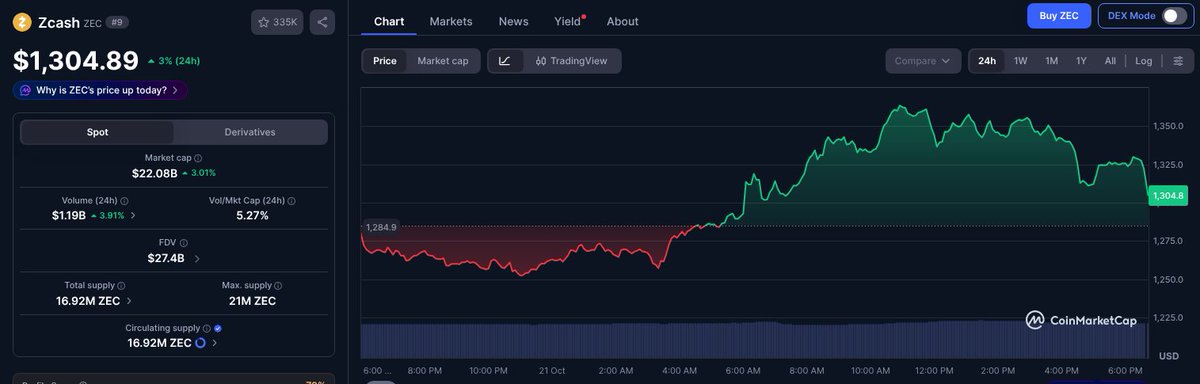Select the All time range
Screen dimensions: 1200x384
click(x=1110, y=61)
